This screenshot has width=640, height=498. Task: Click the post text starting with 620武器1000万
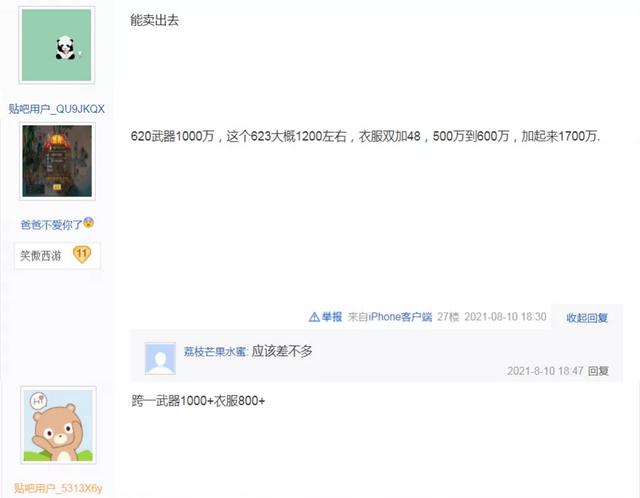[365, 136]
